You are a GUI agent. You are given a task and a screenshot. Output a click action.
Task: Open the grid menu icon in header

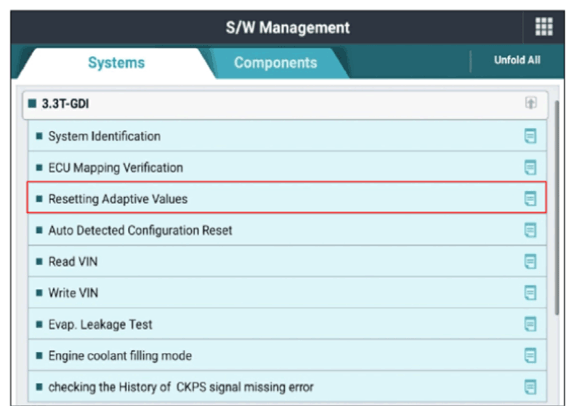point(543,27)
